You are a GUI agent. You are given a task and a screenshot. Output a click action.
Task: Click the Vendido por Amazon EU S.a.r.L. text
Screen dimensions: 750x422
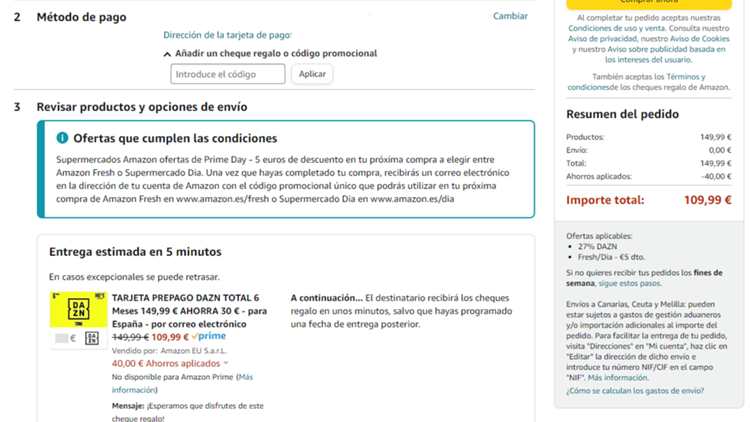[x=169, y=351]
